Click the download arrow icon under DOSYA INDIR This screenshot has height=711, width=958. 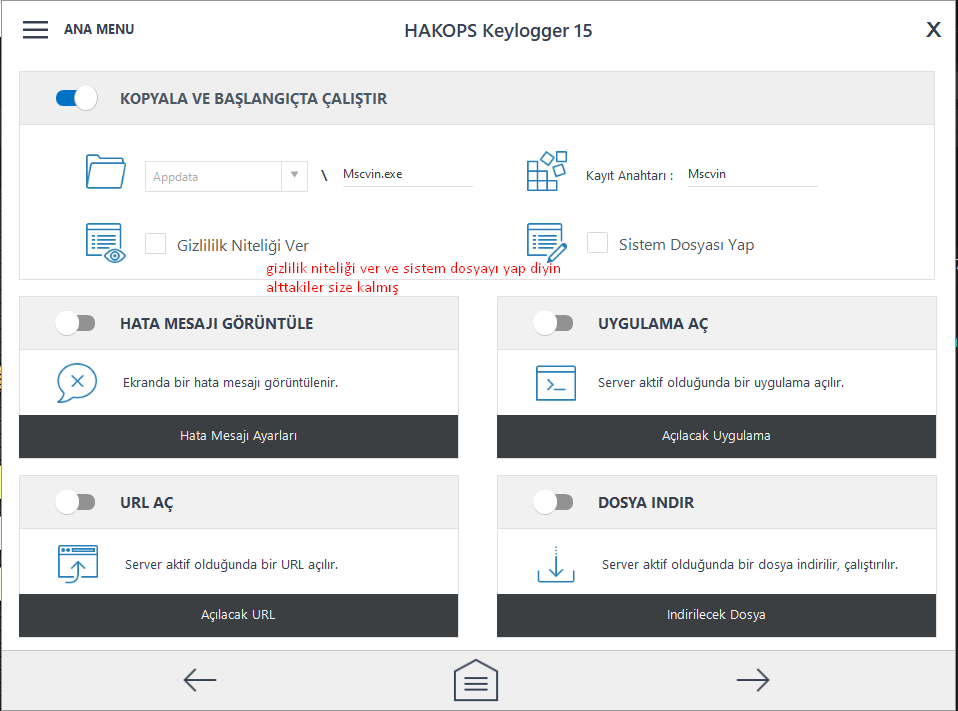coord(556,564)
